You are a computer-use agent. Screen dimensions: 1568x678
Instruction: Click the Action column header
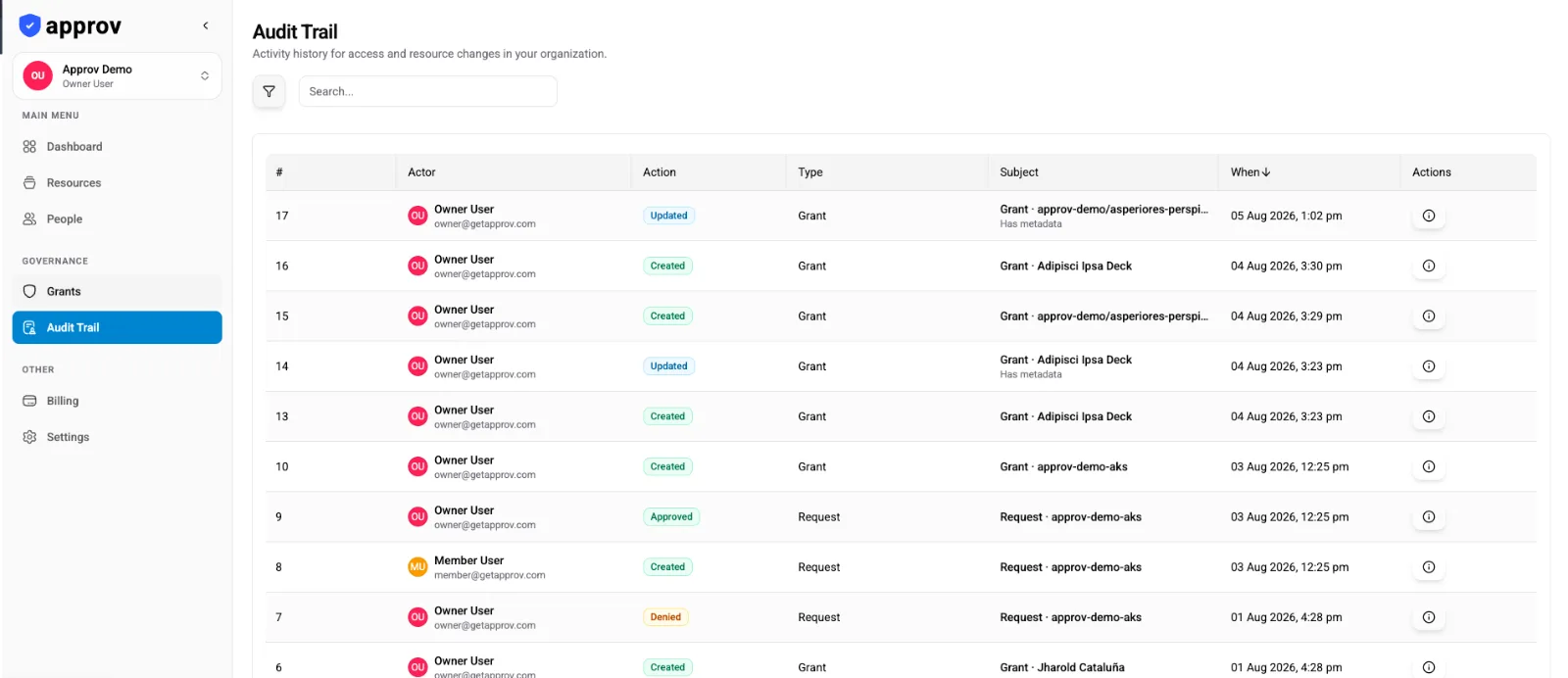[x=660, y=172]
